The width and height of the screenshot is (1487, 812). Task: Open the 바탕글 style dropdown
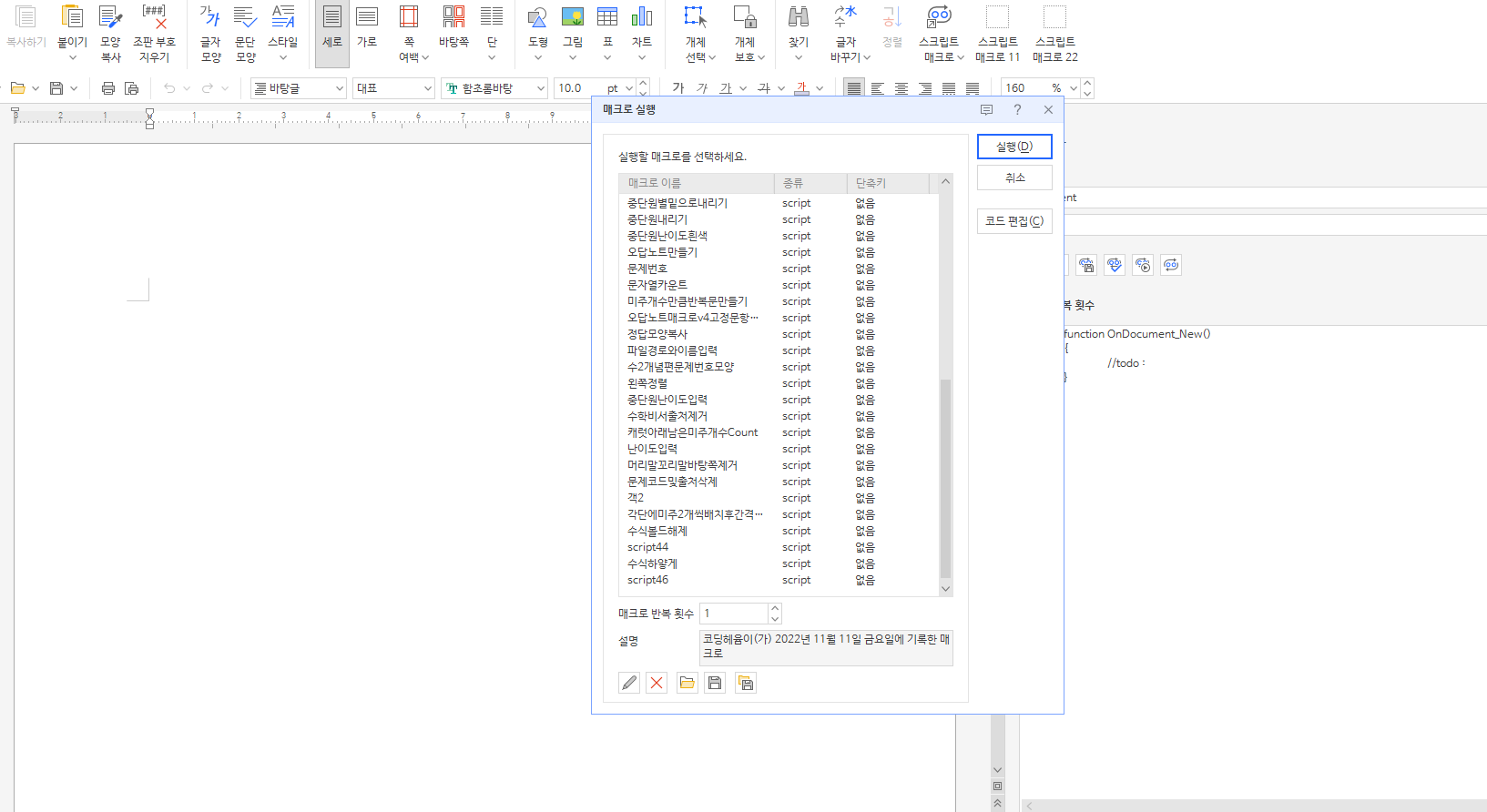[339, 88]
